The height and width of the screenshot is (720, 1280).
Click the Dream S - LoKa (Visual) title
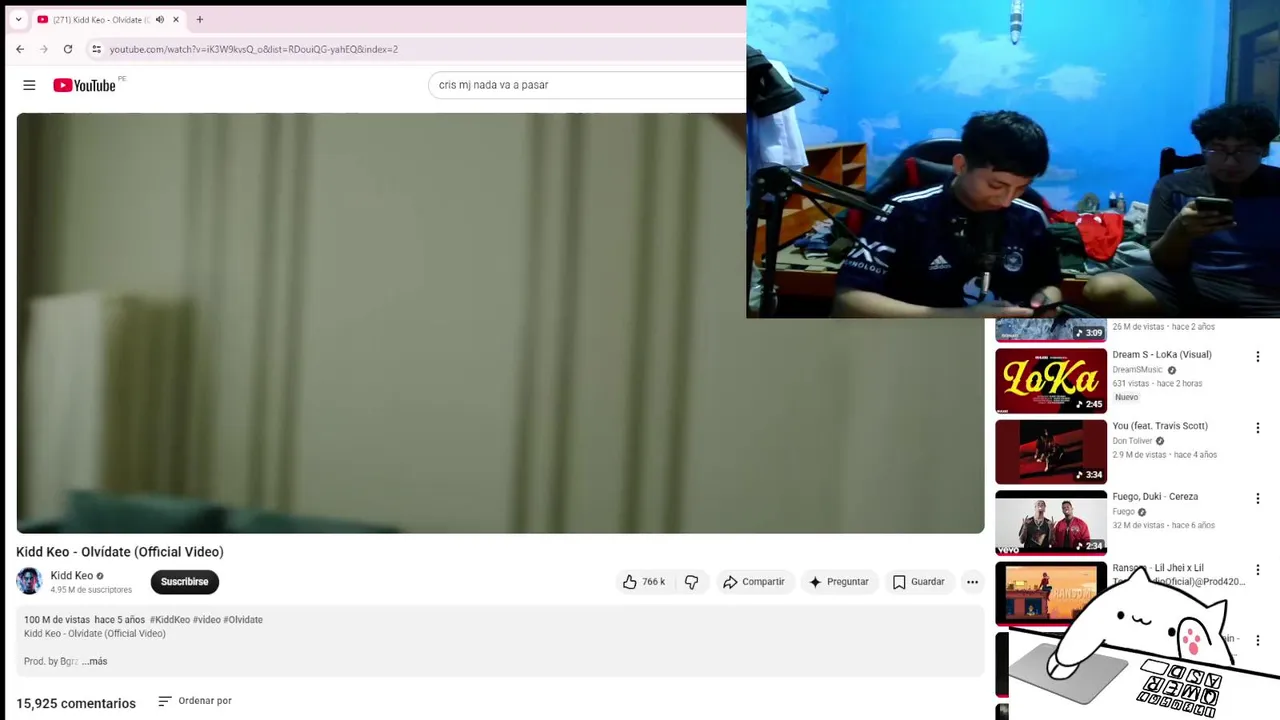click(1162, 354)
